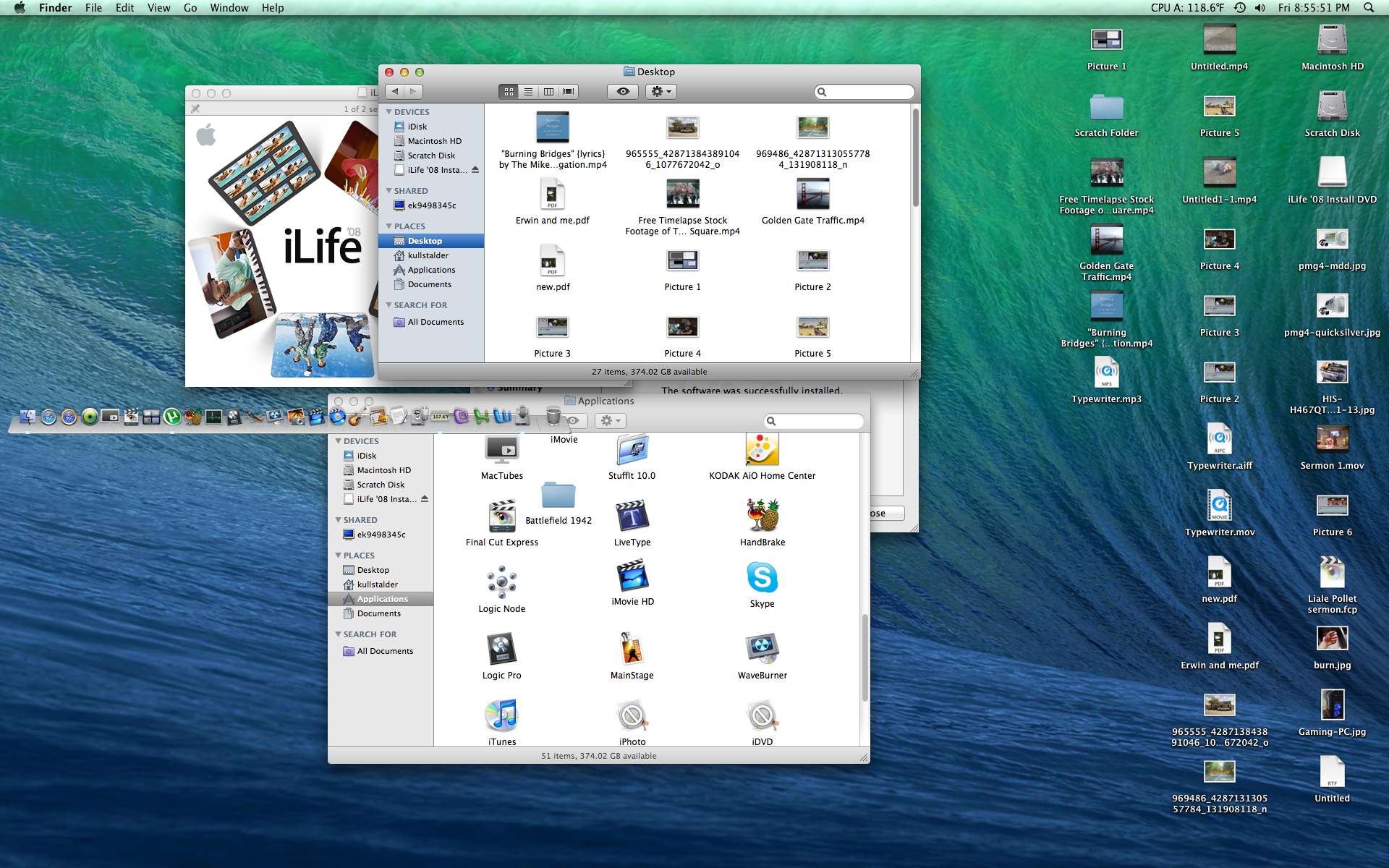This screenshot has height=868, width=1389.
Task: Launch GarageBand guitar icon in Dock
Action: tap(357, 417)
